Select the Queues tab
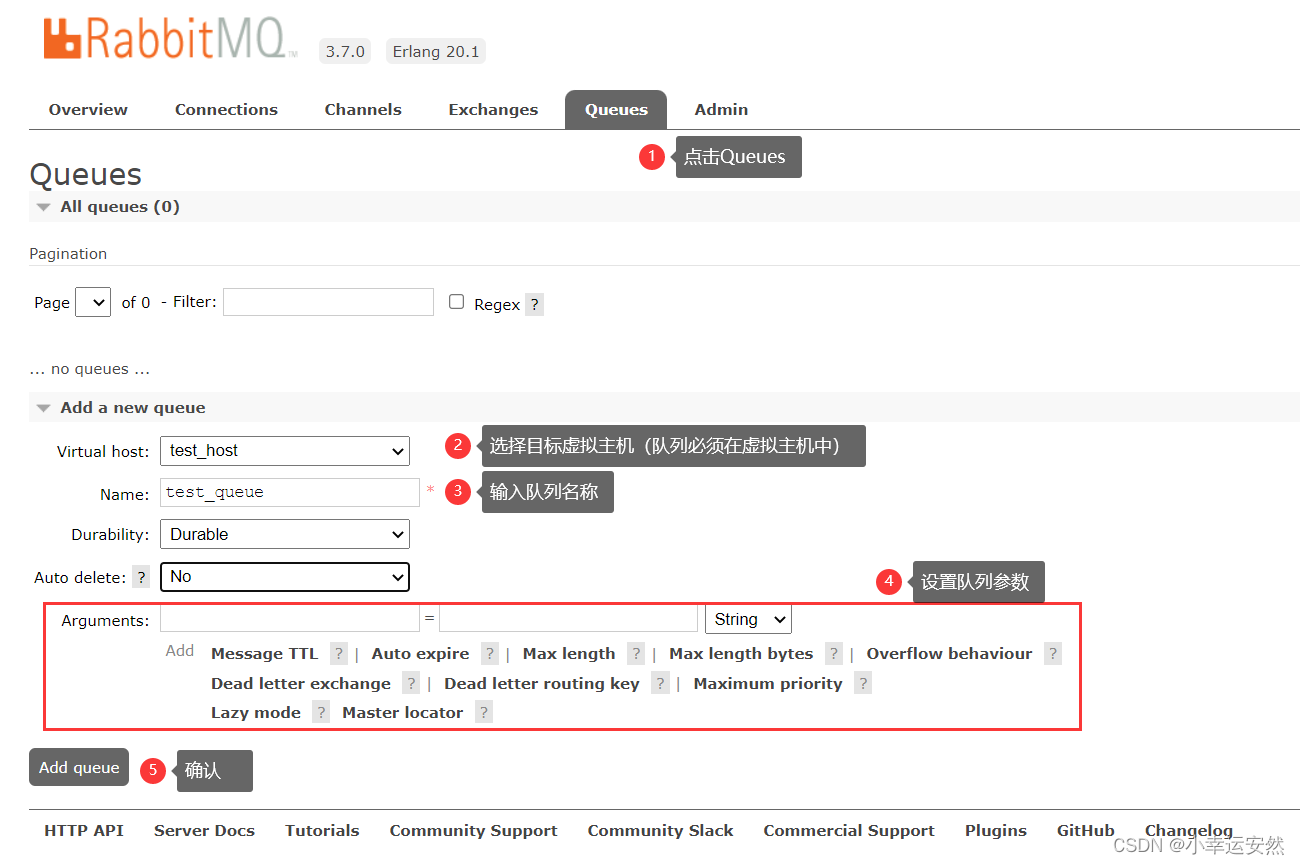1300x865 pixels. pyautogui.click(x=616, y=110)
